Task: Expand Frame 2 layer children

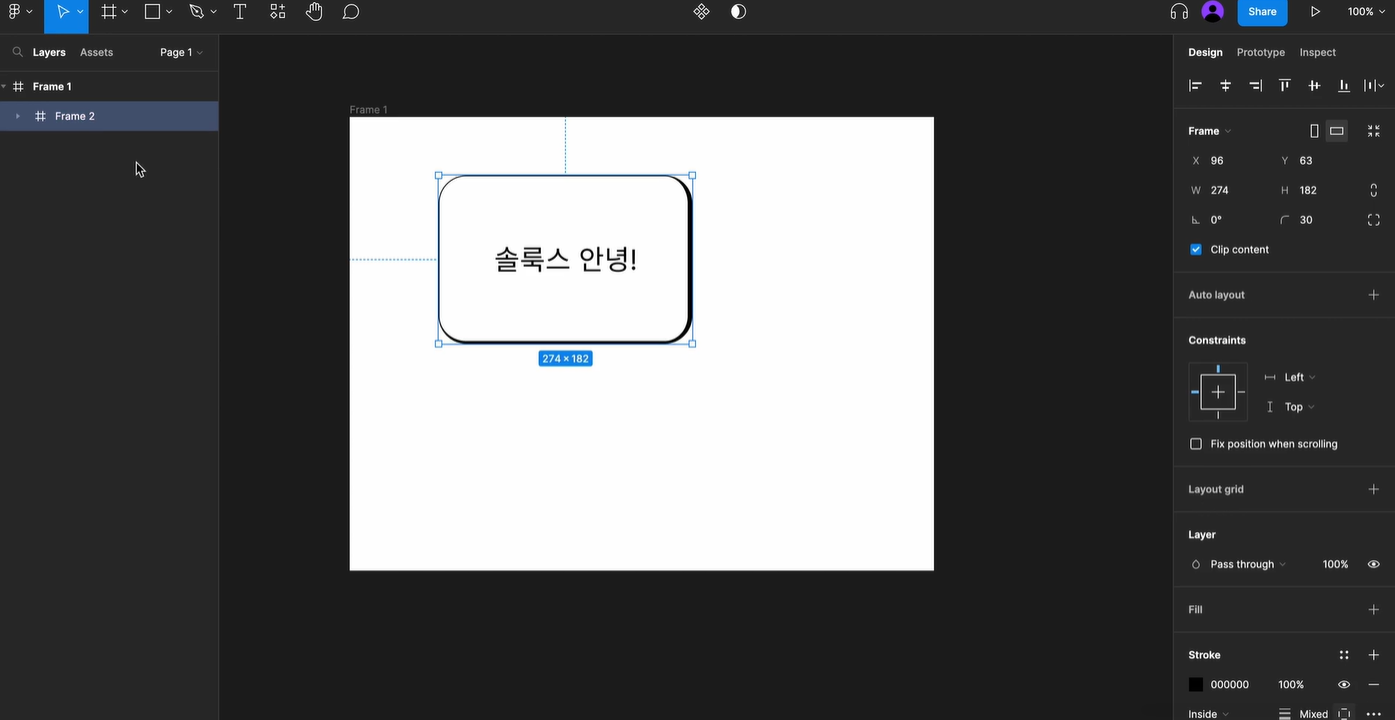Action: [18, 116]
